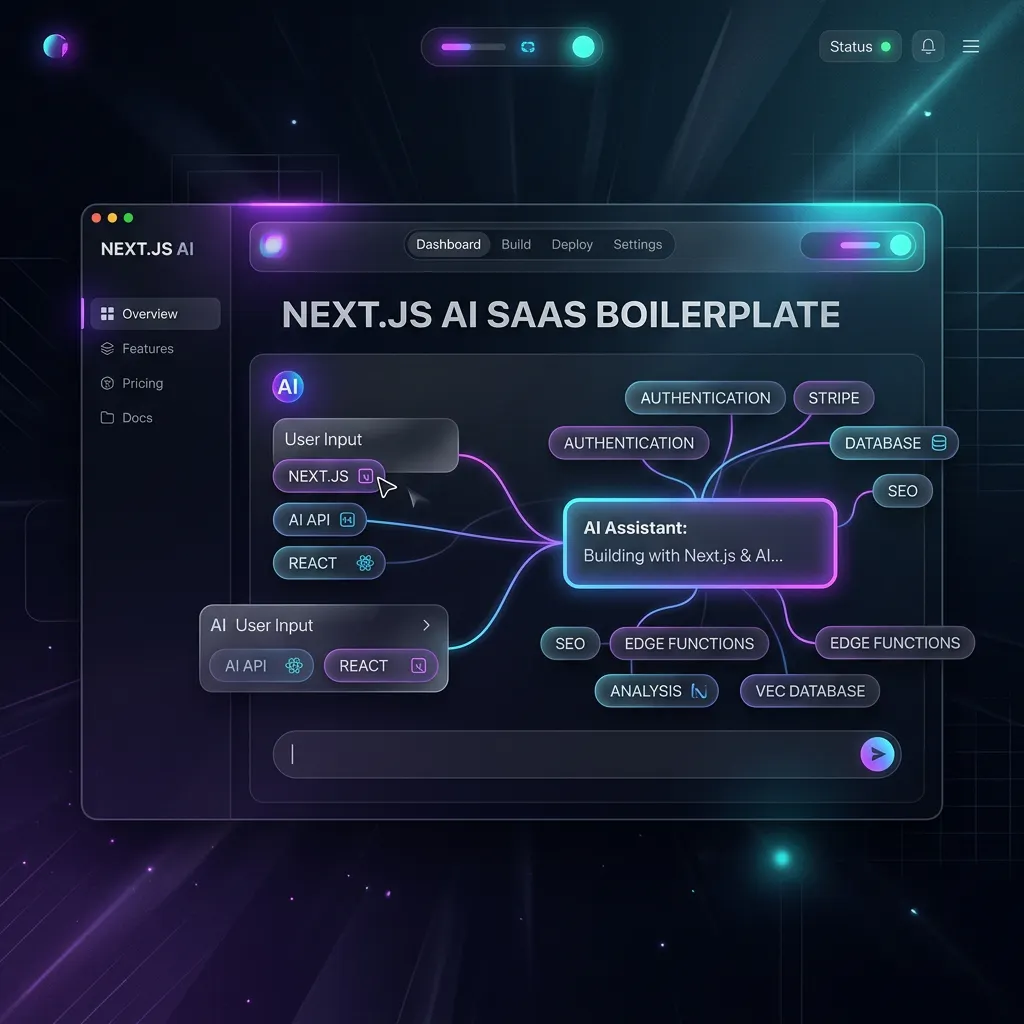Adjust the purple slider in top pill bar
Viewport: 1024px width, 1024px height.
[x=473, y=47]
